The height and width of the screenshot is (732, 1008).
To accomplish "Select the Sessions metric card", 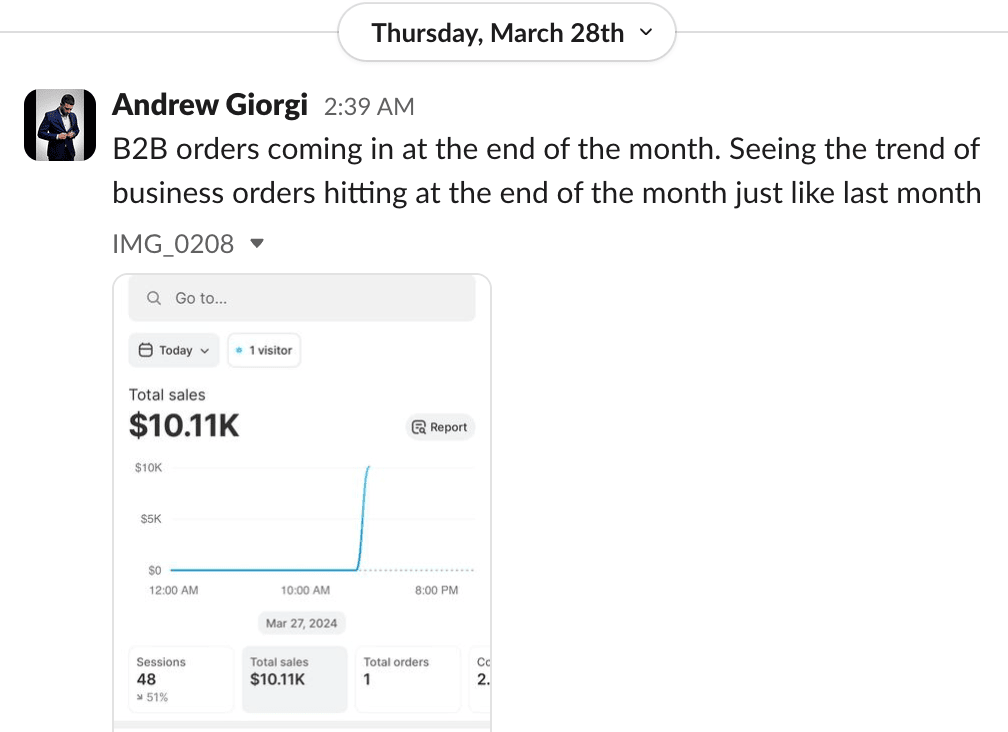I will pyautogui.click(x=181, y=679).
